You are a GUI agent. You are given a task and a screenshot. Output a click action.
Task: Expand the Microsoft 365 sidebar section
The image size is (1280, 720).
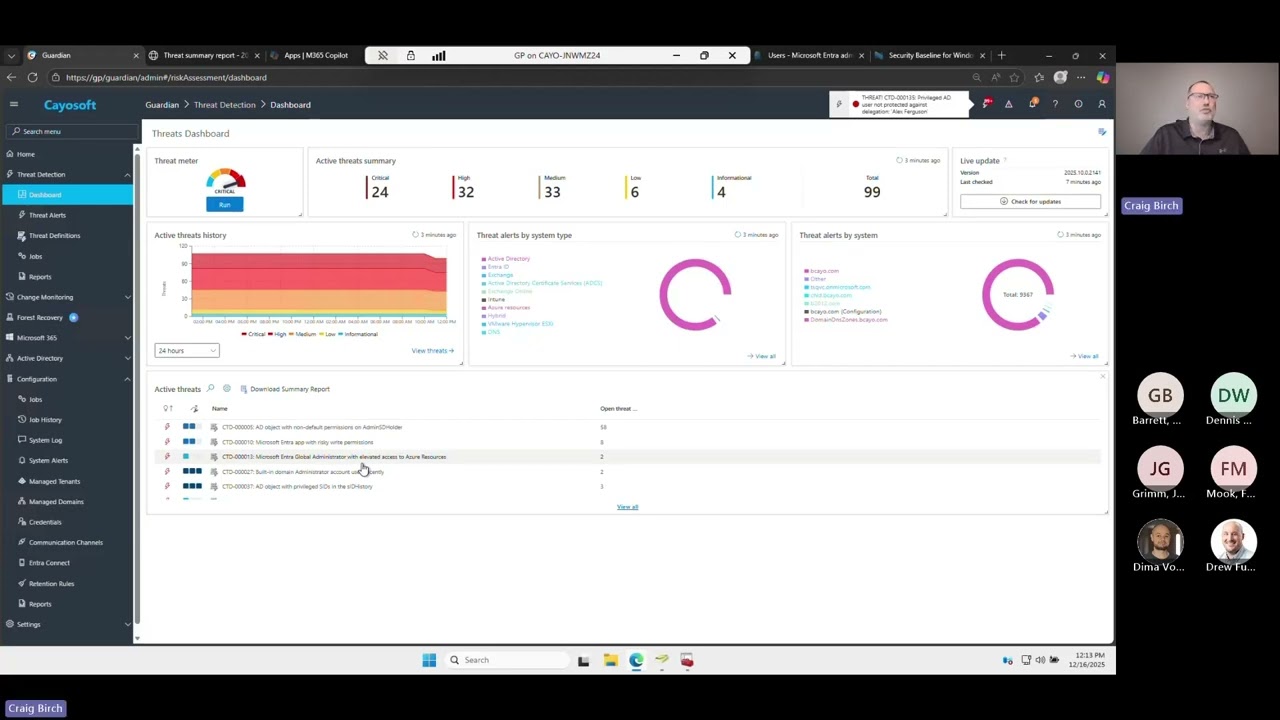(x=127, y=337)
